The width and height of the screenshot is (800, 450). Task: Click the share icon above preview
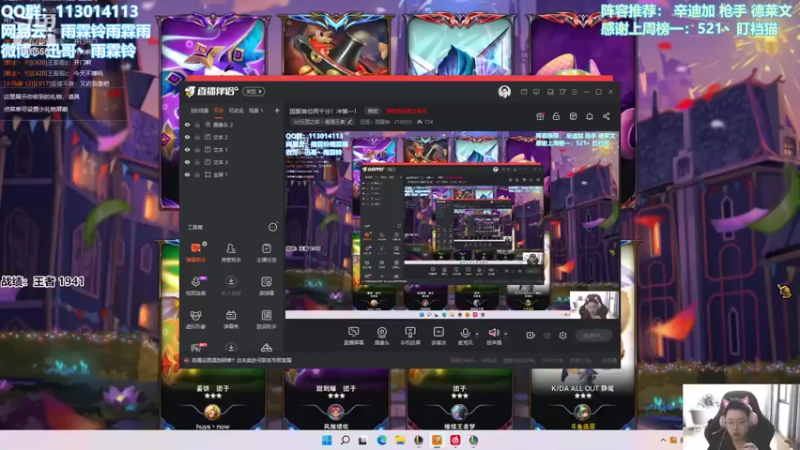pyautogui.click(x=606, y=116)
